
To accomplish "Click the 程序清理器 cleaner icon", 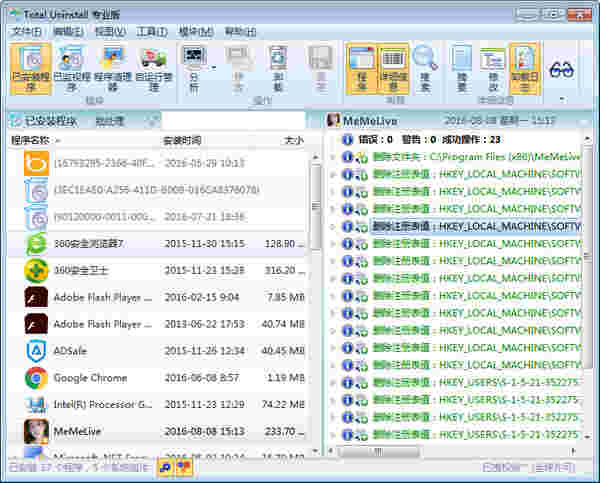I will pos(111,66).
